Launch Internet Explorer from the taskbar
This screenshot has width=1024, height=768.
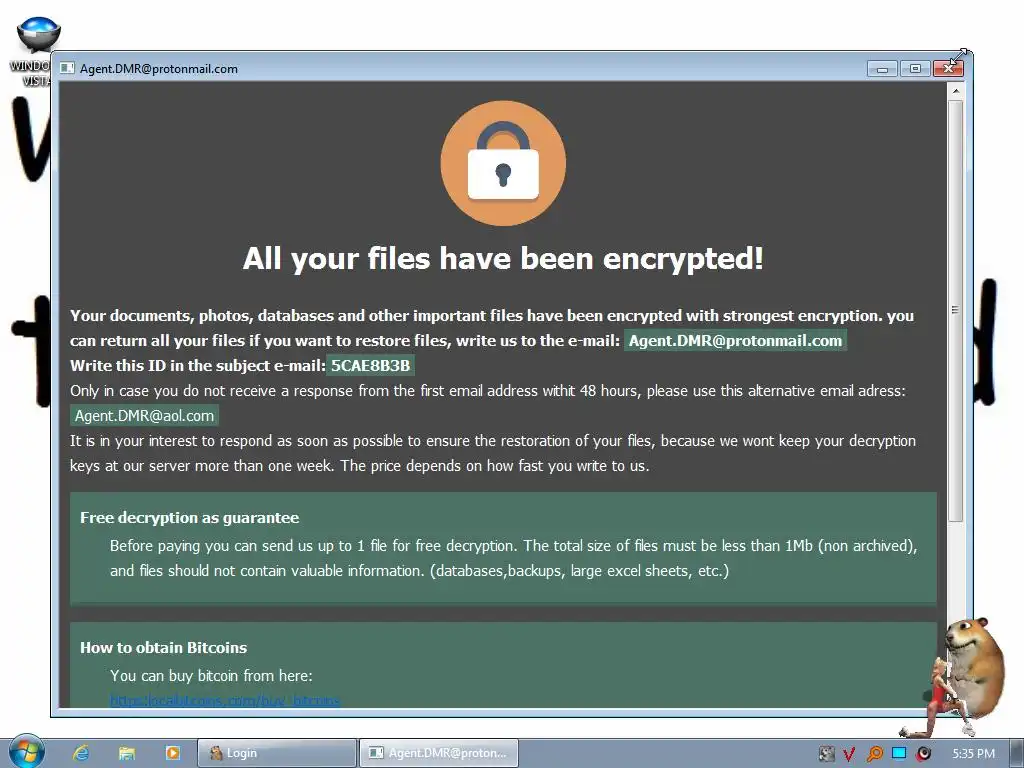(x=81, y=753)
